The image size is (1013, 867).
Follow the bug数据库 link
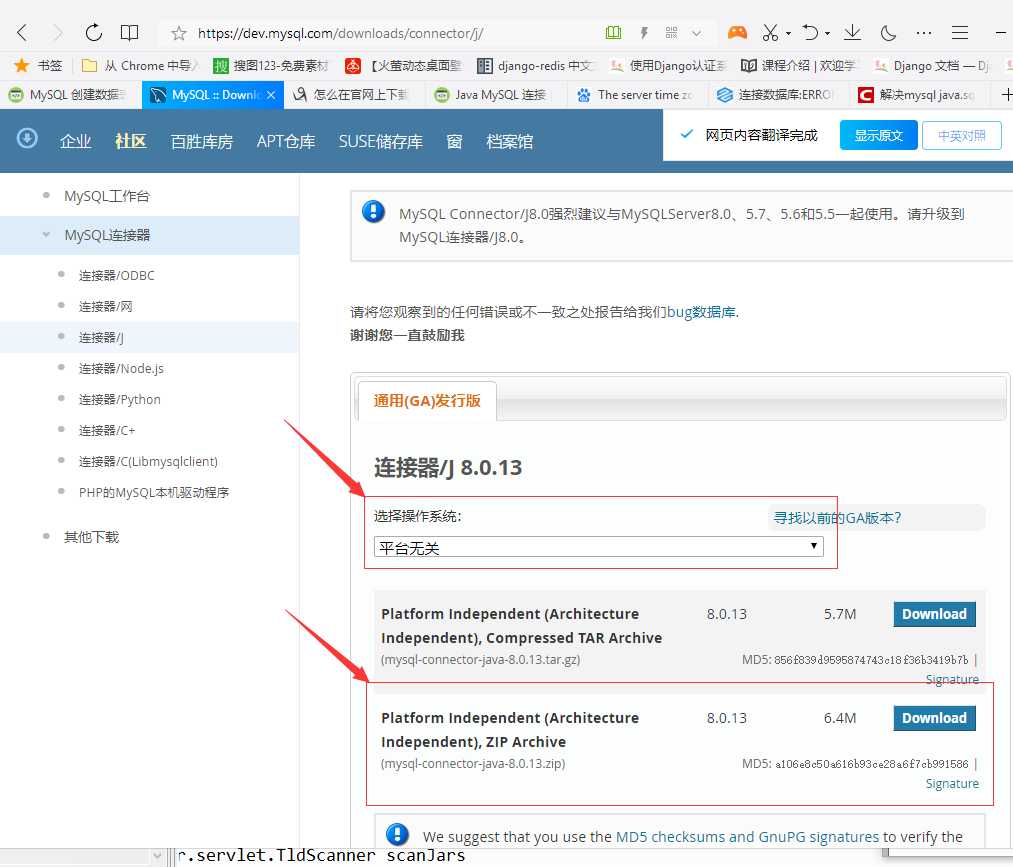coord(701,312)
